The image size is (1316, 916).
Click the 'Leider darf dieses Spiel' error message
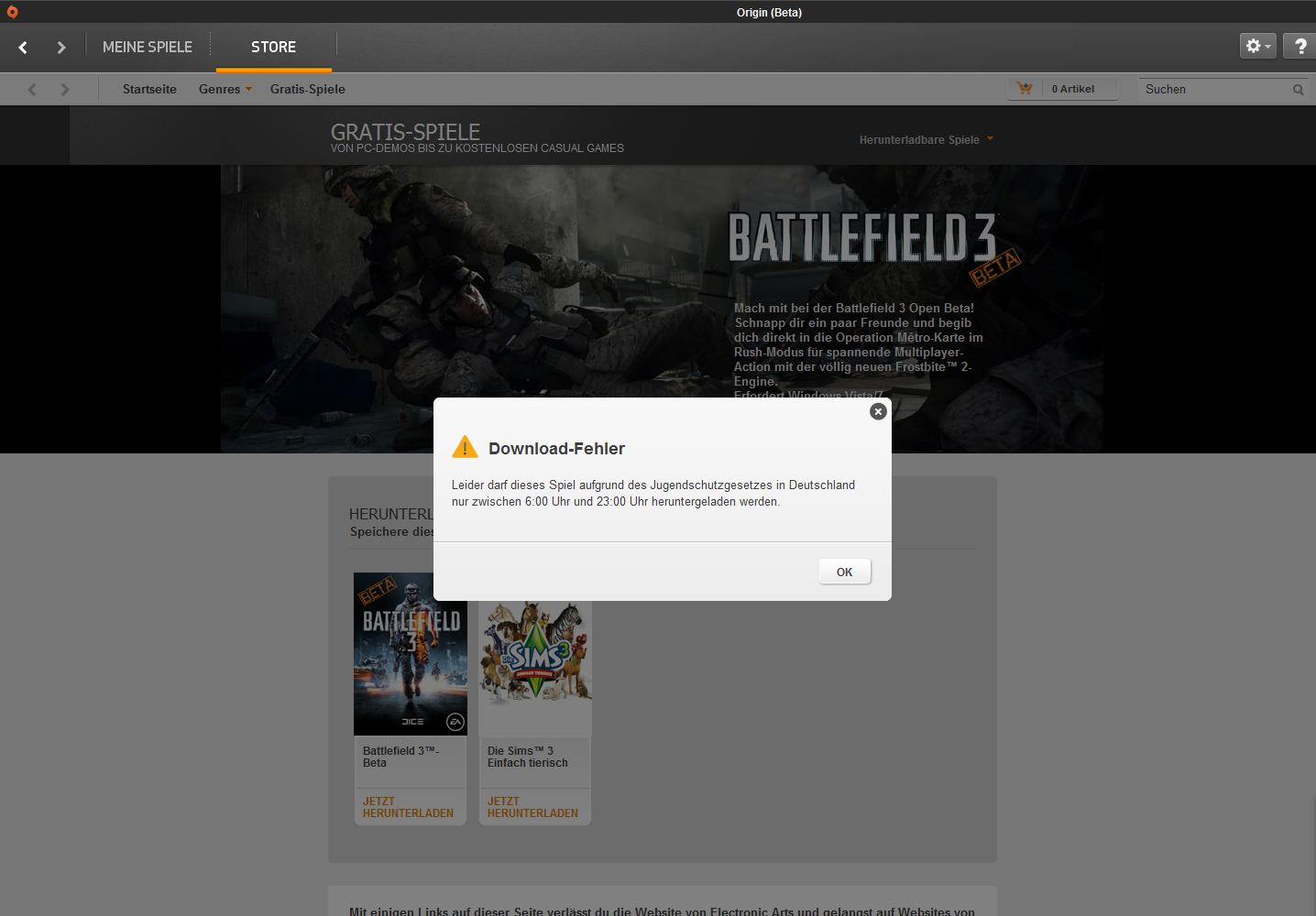pyautogui.click(x=653, y=493)
